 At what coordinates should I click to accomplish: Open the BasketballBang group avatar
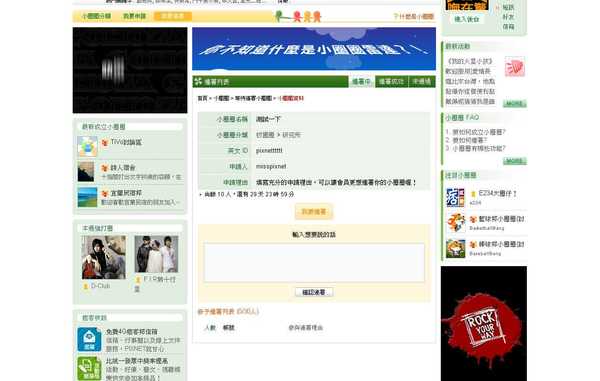[456, 223]
